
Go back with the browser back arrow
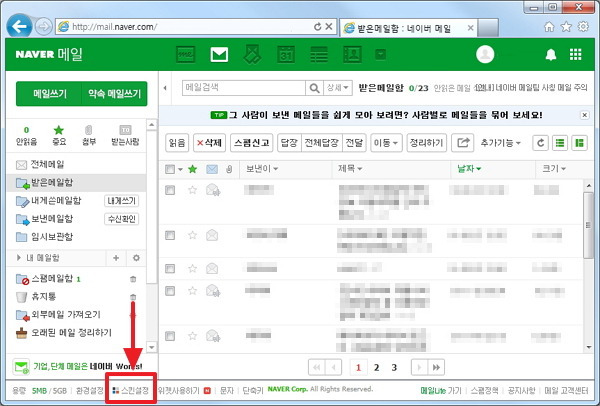[x=19, y=26]
